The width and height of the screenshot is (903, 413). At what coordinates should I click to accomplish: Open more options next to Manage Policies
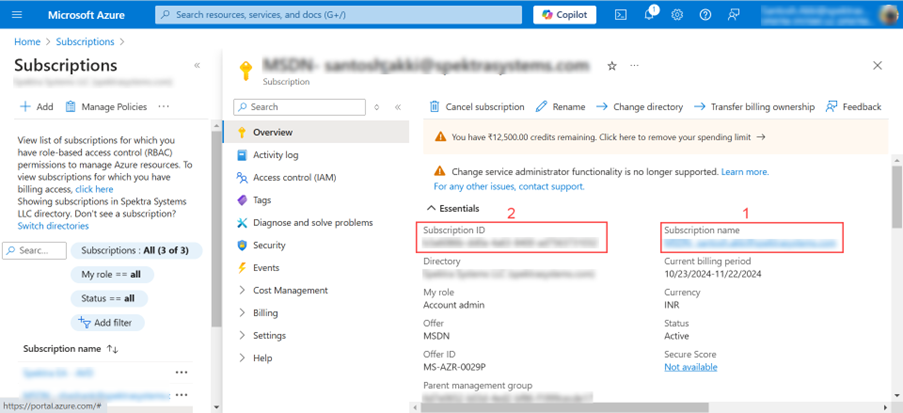click(164, 107)
